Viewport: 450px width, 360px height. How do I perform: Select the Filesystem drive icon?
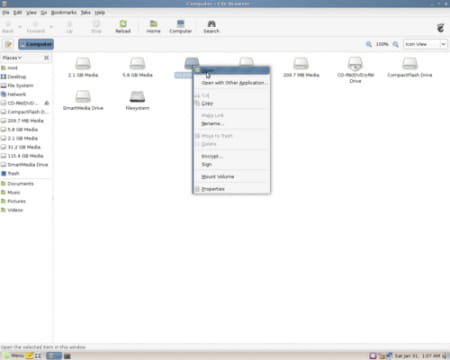coord(137,96)
